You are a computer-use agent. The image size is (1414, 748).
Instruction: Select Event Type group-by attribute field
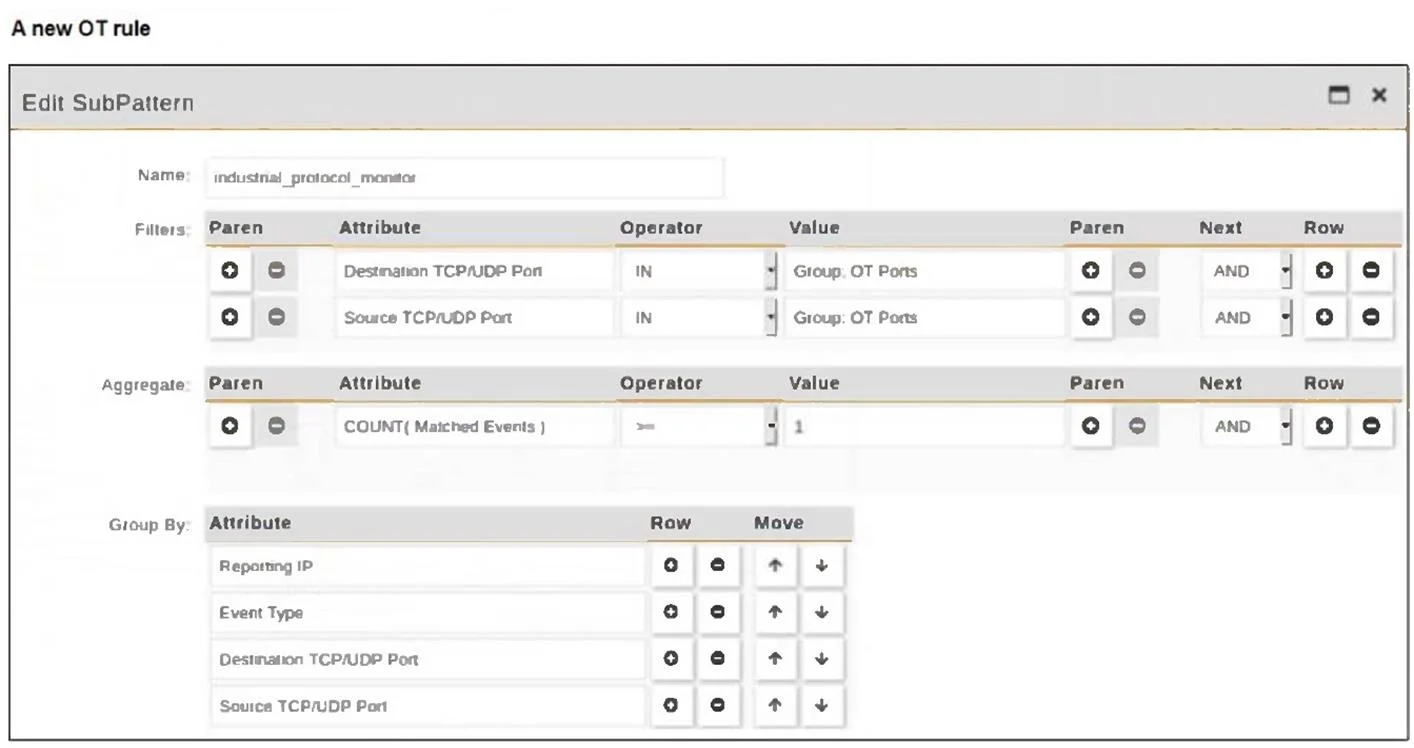pyautogui.click(x=428, y=612)
